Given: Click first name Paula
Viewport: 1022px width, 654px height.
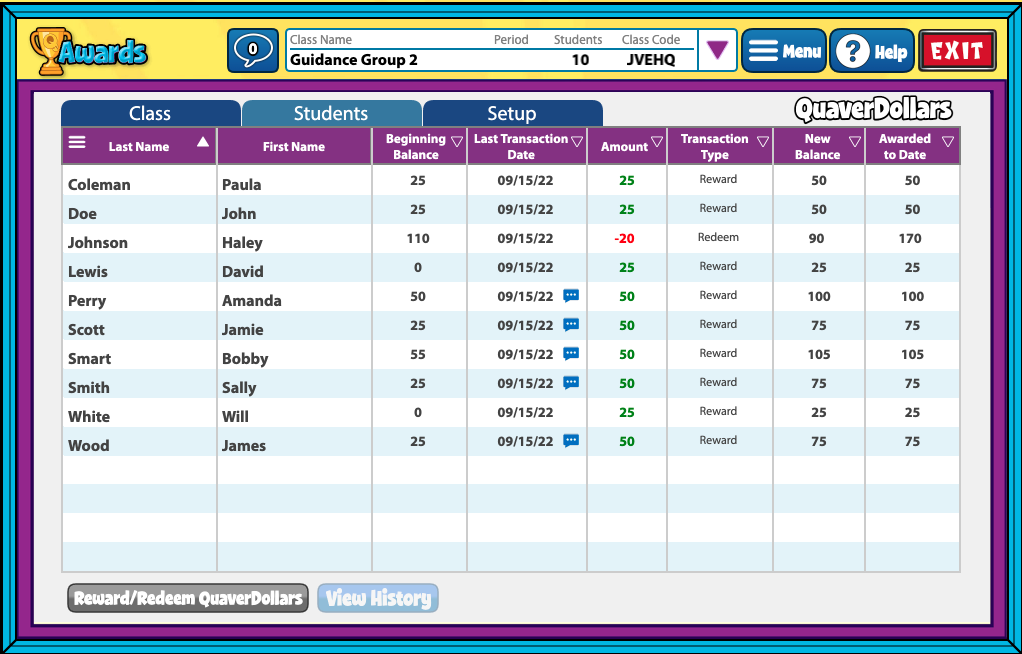Looking at the screenshot, I should click(x=242, y=185).
